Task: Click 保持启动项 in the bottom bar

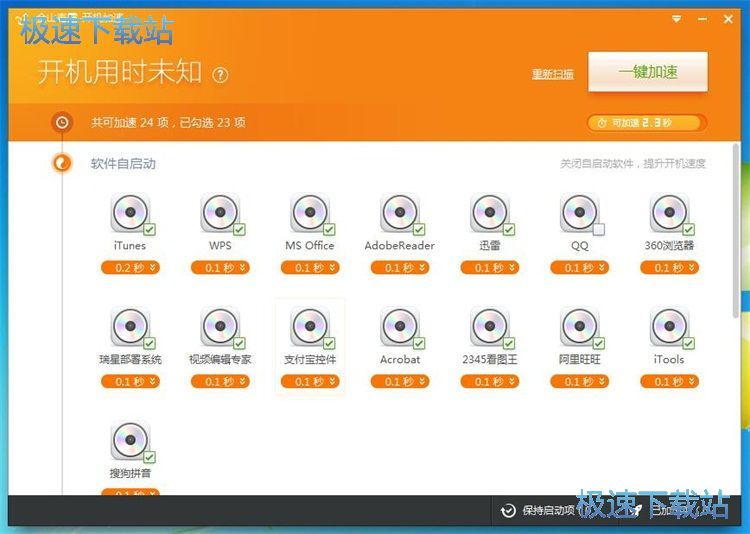Action: (x=548, y=511)
